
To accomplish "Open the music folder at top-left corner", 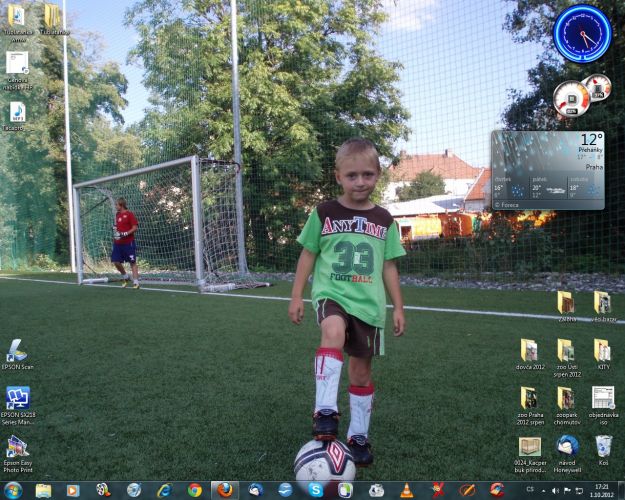I will coord(17,22).
